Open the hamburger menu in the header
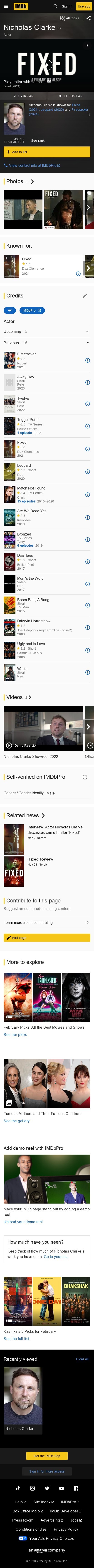Image resolution: width=94 pixels, height=1568 pixels. pyautogui.click(x=6, y=6)
